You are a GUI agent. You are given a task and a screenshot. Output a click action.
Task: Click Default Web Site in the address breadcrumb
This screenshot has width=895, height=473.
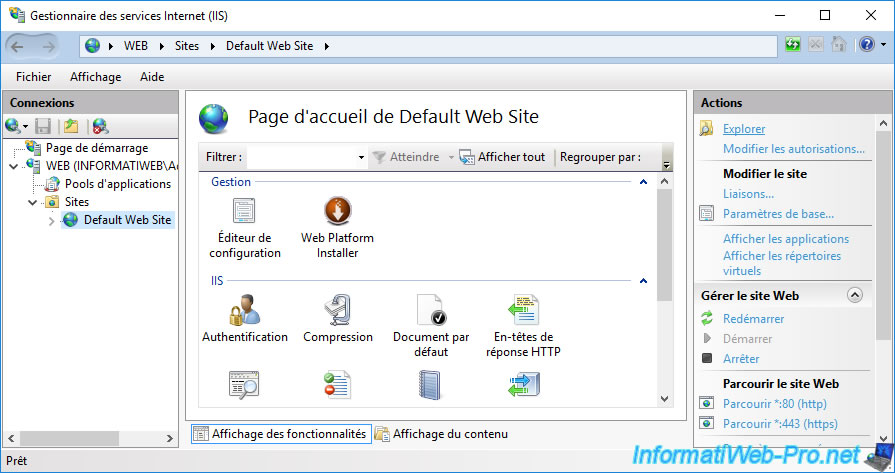(x=269, y=46)
